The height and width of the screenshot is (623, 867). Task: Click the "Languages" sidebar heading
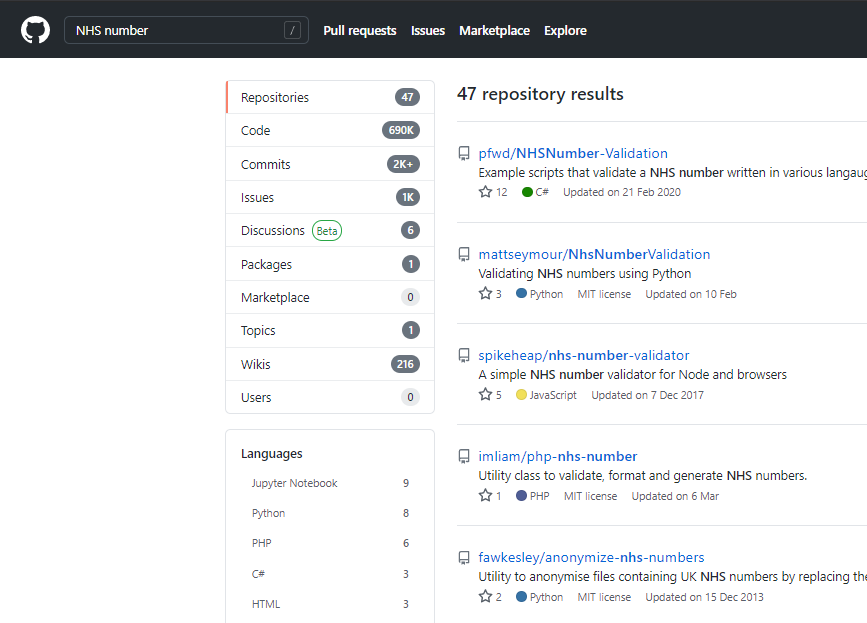pyautogui.click(x=271, y=454)
